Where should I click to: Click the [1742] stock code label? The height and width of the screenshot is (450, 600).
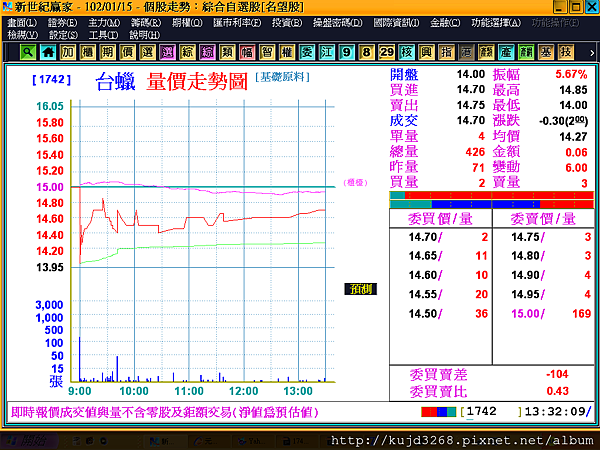[x=52, y=79]
